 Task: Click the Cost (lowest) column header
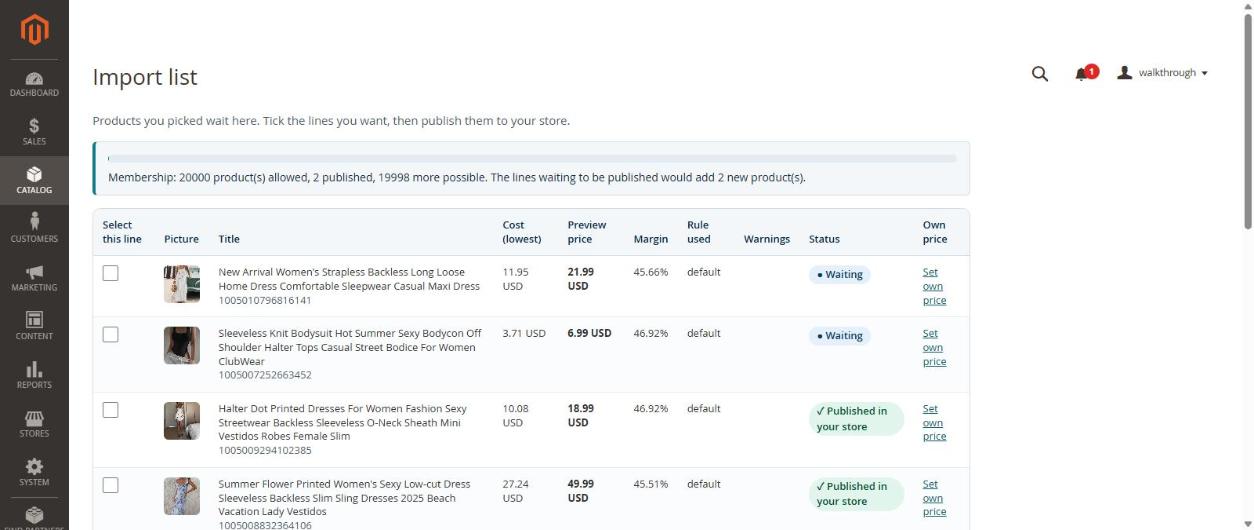pyautogui.click(x=522, y=232)
